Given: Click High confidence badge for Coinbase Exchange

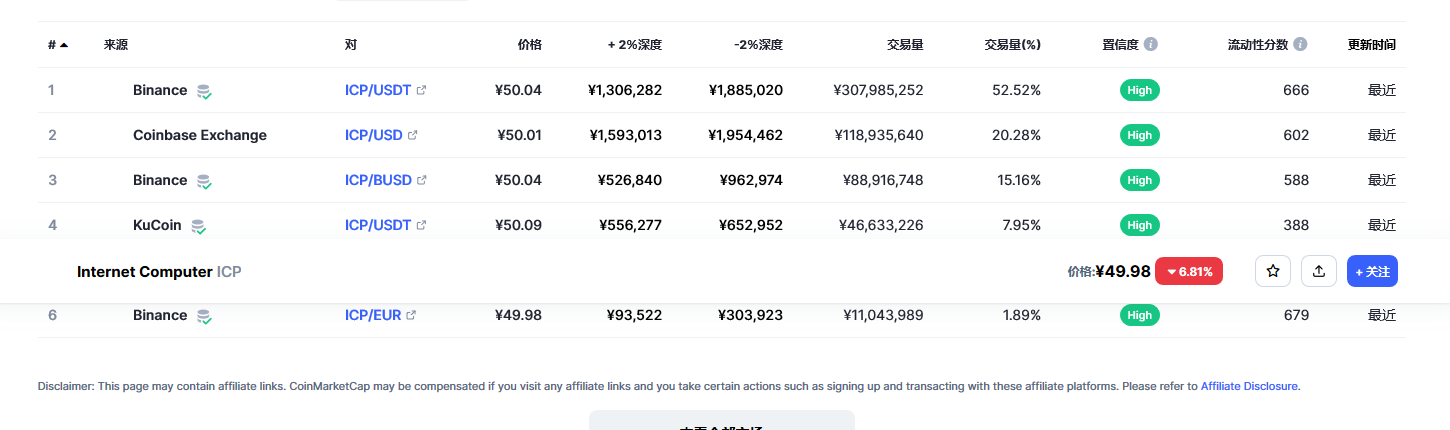Looking at the screenshot, I should (x=1139, y=135).
